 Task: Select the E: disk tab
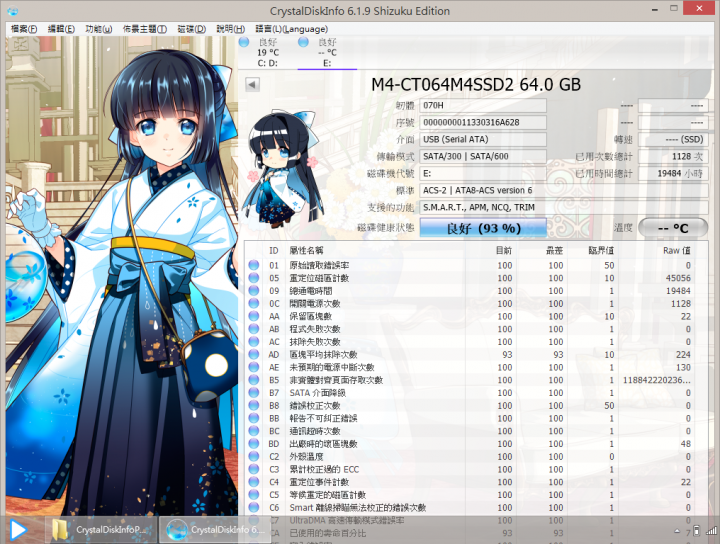(327, 53)
